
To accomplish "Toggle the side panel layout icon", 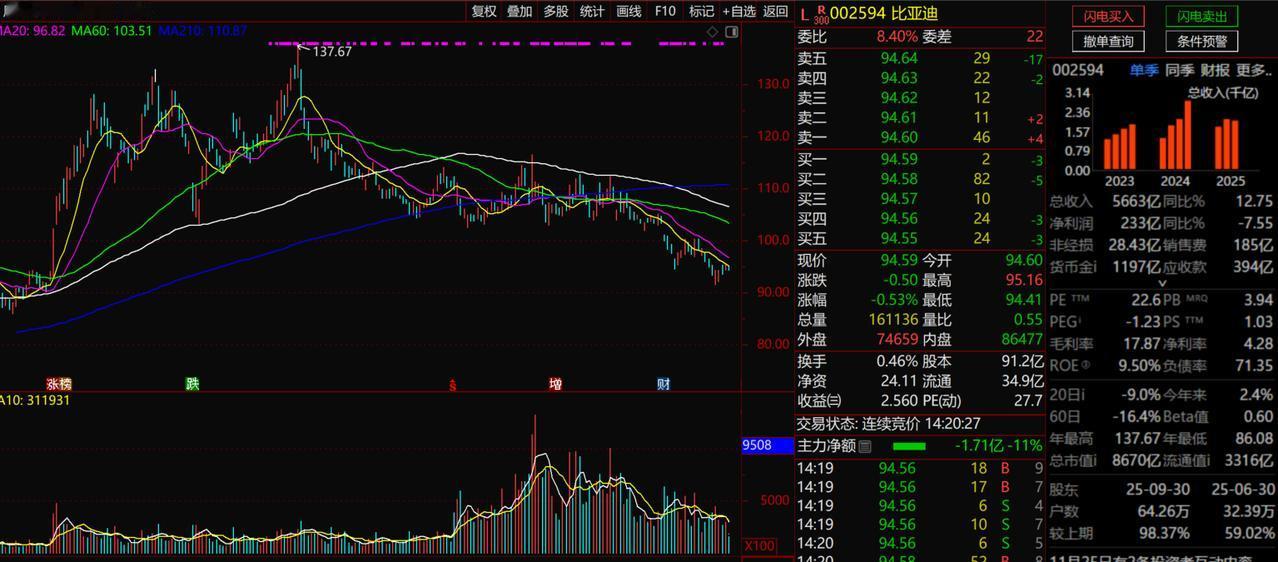I will click(732, 32).
